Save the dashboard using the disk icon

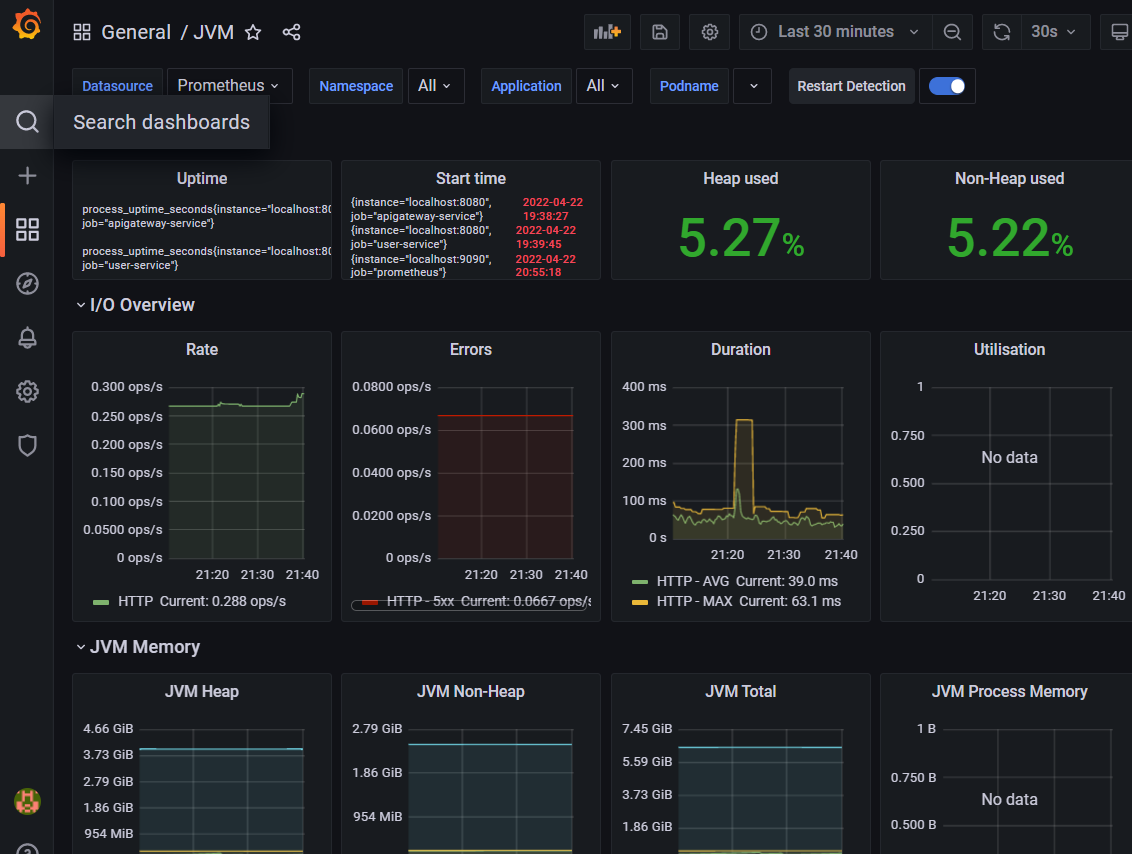coord(660,32)
